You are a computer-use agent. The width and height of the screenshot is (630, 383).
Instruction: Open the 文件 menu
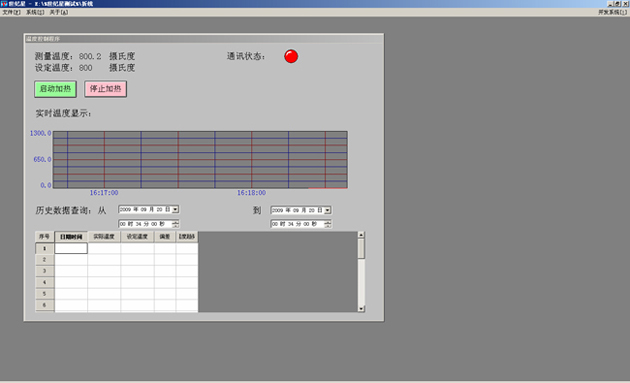(x=11, y=12)
